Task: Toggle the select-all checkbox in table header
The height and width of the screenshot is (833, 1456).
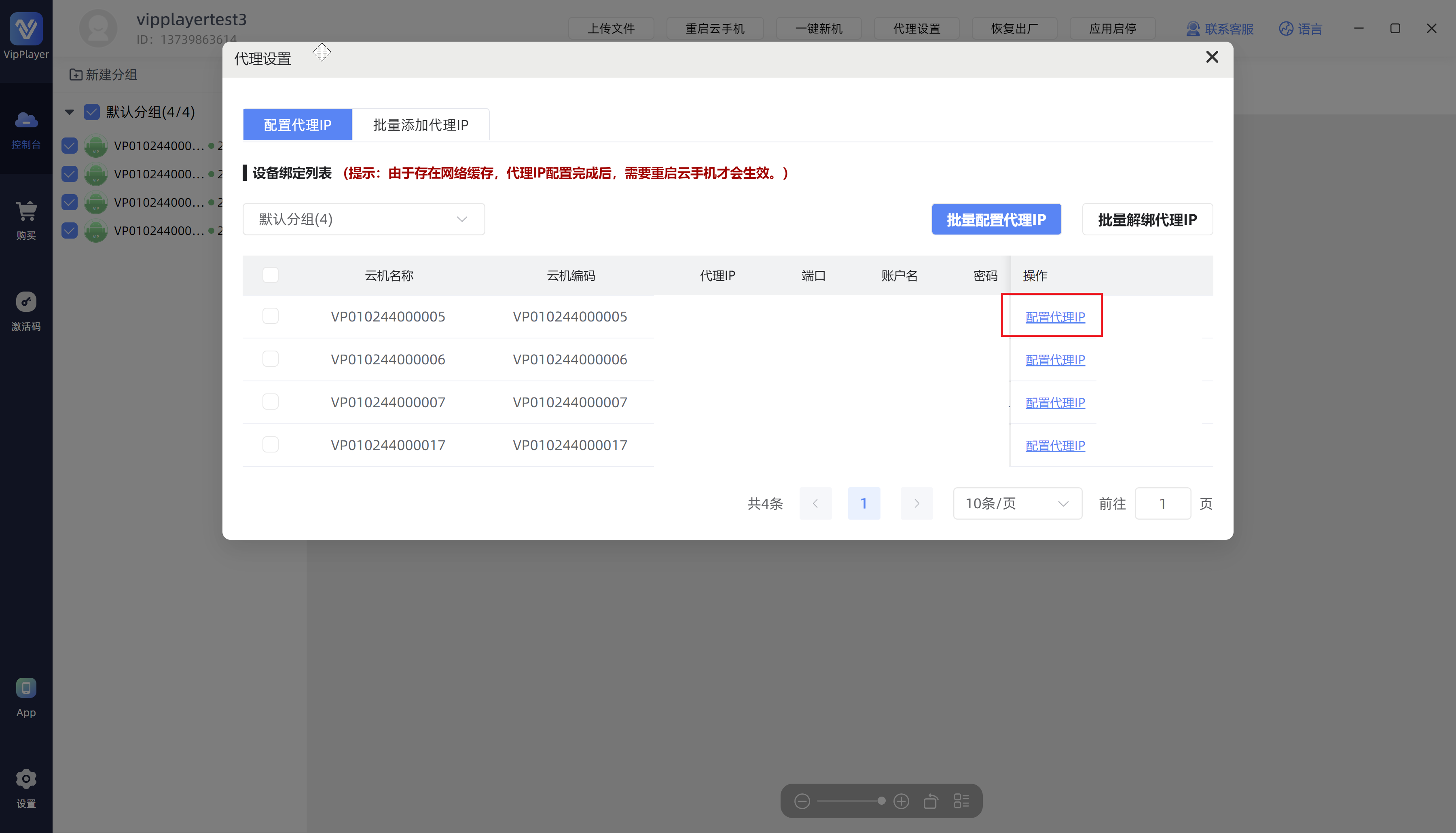Action: pos(270,275)
